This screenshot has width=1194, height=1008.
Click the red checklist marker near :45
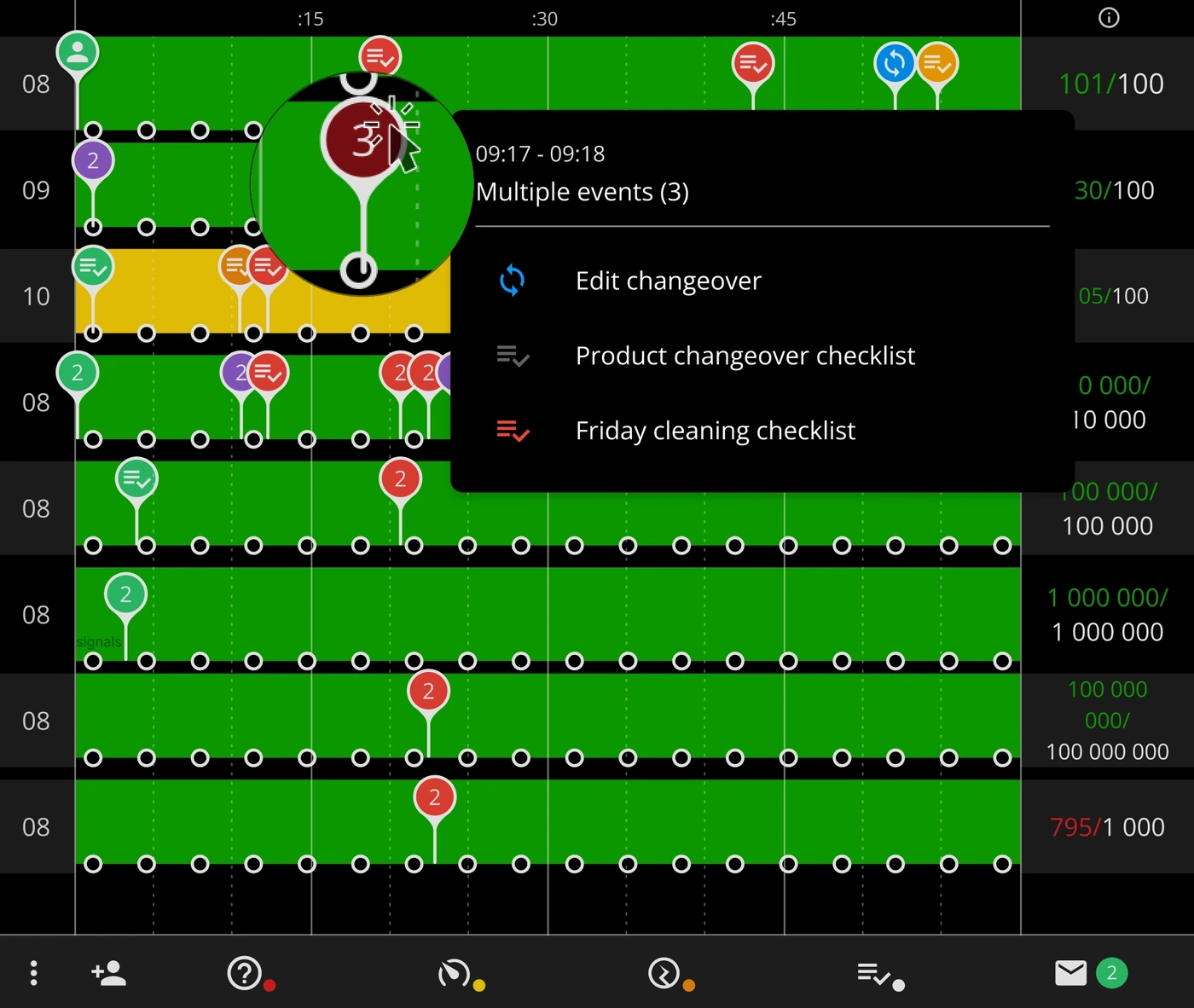(x=753, y=63)
